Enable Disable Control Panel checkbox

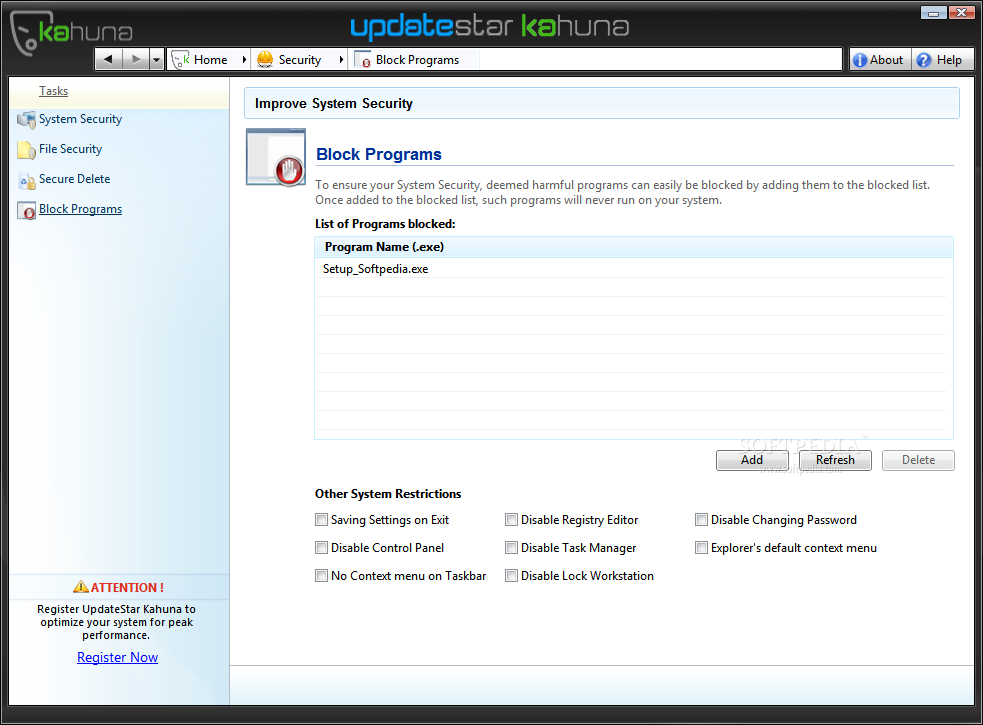(x=322, y=548)
